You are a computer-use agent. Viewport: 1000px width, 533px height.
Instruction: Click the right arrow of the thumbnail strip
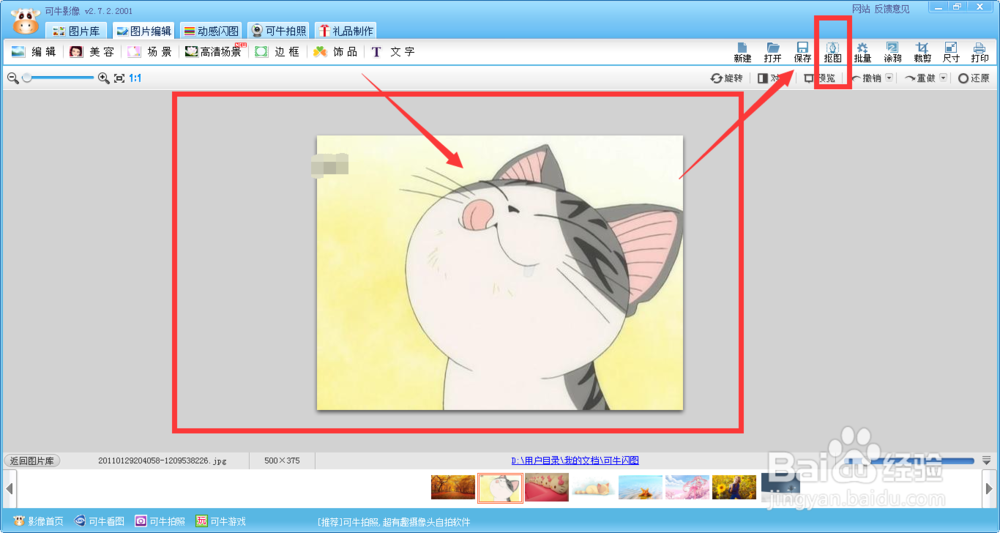(989, 488)
